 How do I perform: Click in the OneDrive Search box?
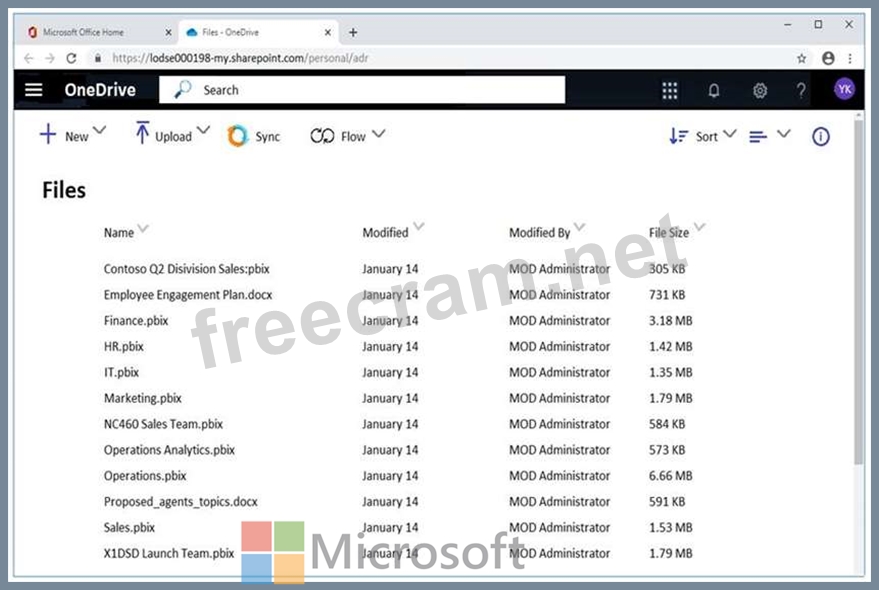pos(362,90)
